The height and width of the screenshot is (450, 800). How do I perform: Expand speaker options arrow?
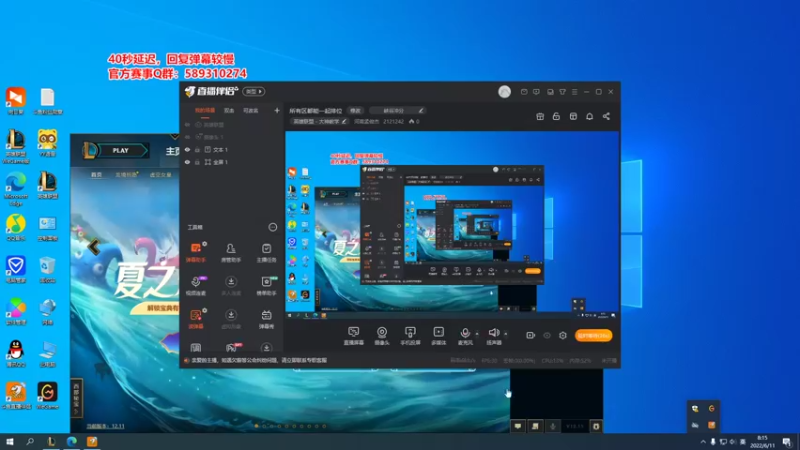506,334
